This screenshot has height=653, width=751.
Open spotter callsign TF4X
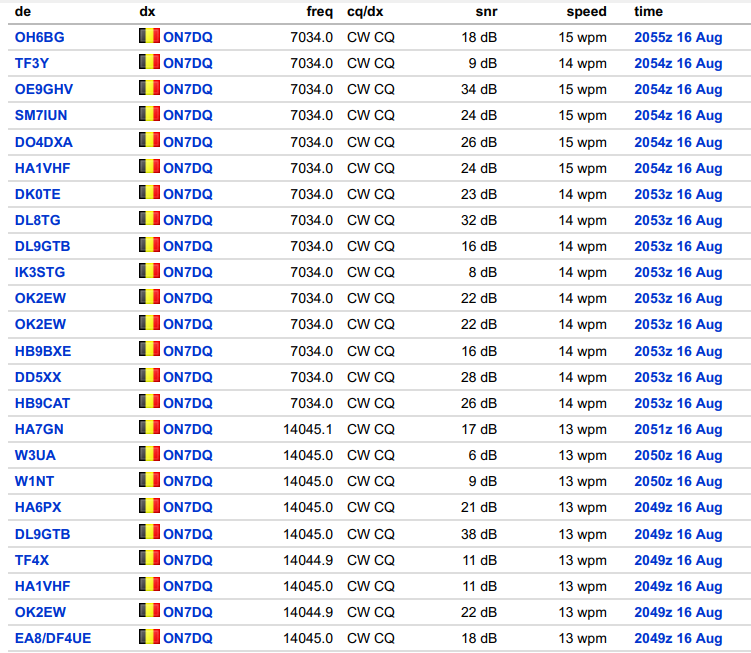pyautogui.click(x=32, y=560)
